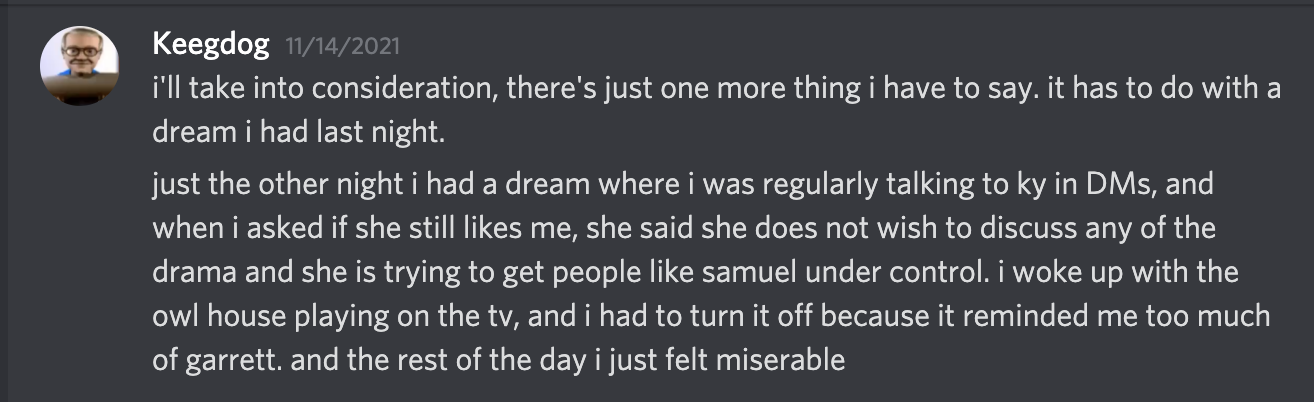
Task: Click the 11/14/2021 message timestamp
Action: 343,46
